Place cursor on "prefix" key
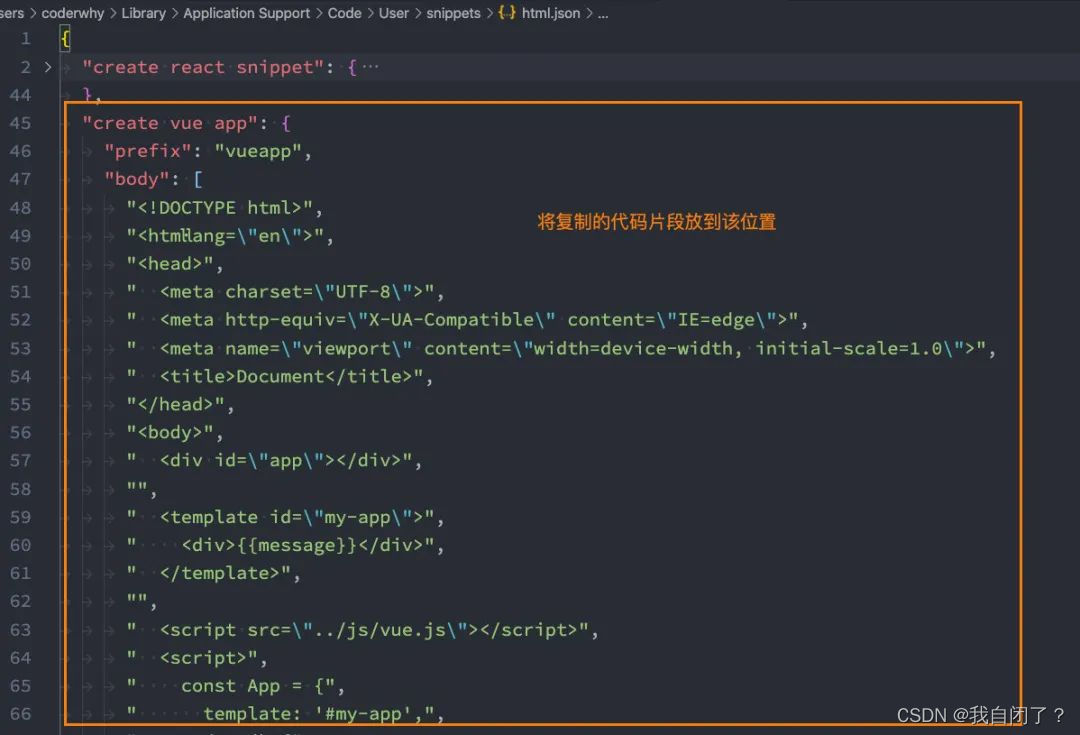Viewport: 1080px width, 735px height. point(148,151)
